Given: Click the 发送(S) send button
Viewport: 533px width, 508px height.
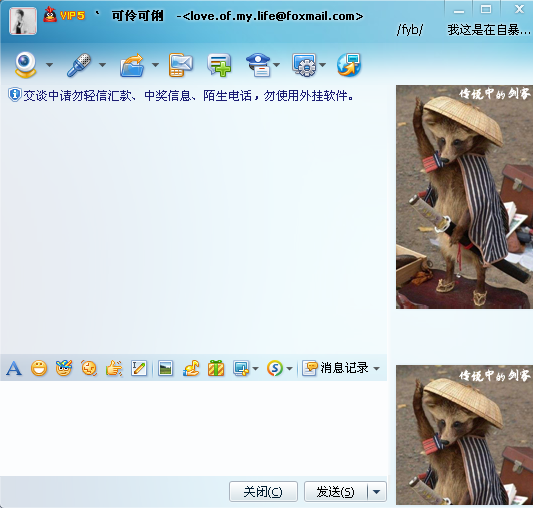Looking at the screenshot, I should click(x=336, y=492).
